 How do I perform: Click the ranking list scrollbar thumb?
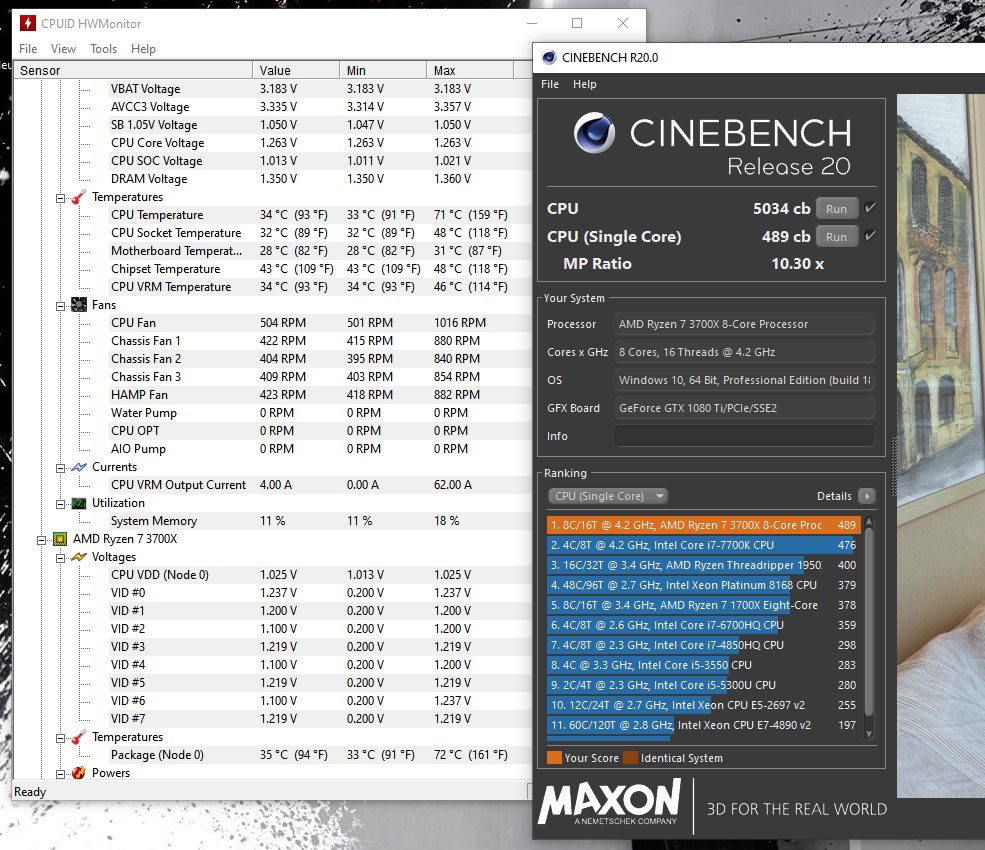click(x=869, y=622)
